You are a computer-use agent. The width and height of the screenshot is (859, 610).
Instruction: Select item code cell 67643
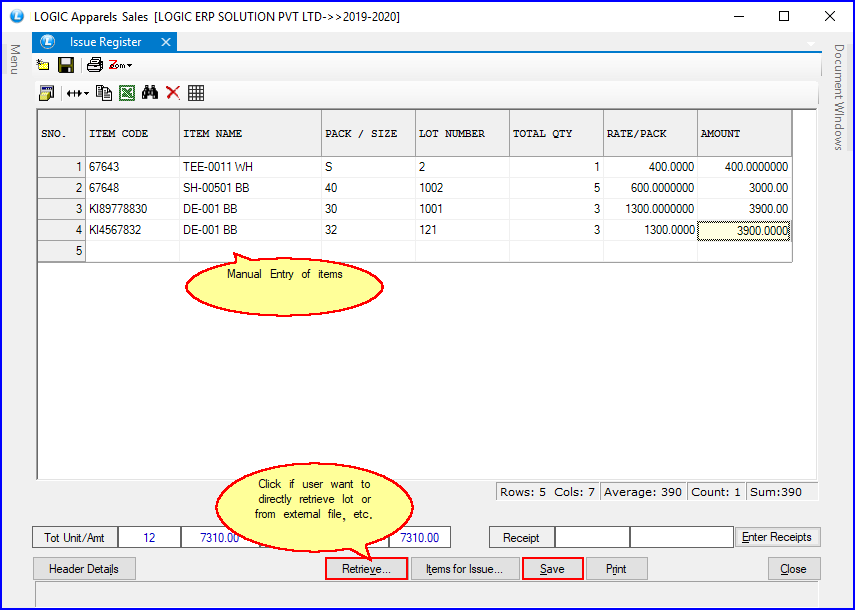pos(133,167)
